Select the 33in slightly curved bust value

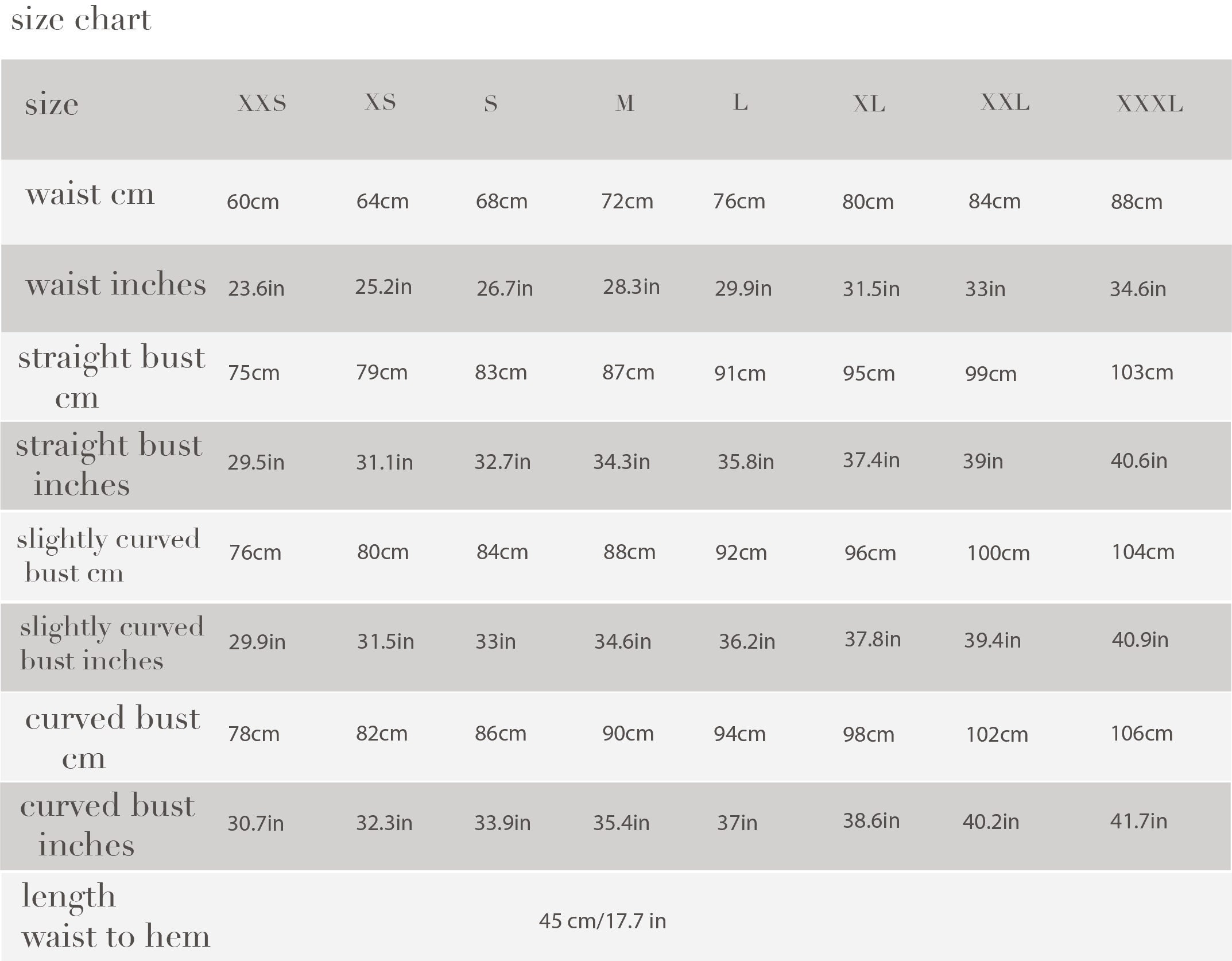[x=495, y=641]
